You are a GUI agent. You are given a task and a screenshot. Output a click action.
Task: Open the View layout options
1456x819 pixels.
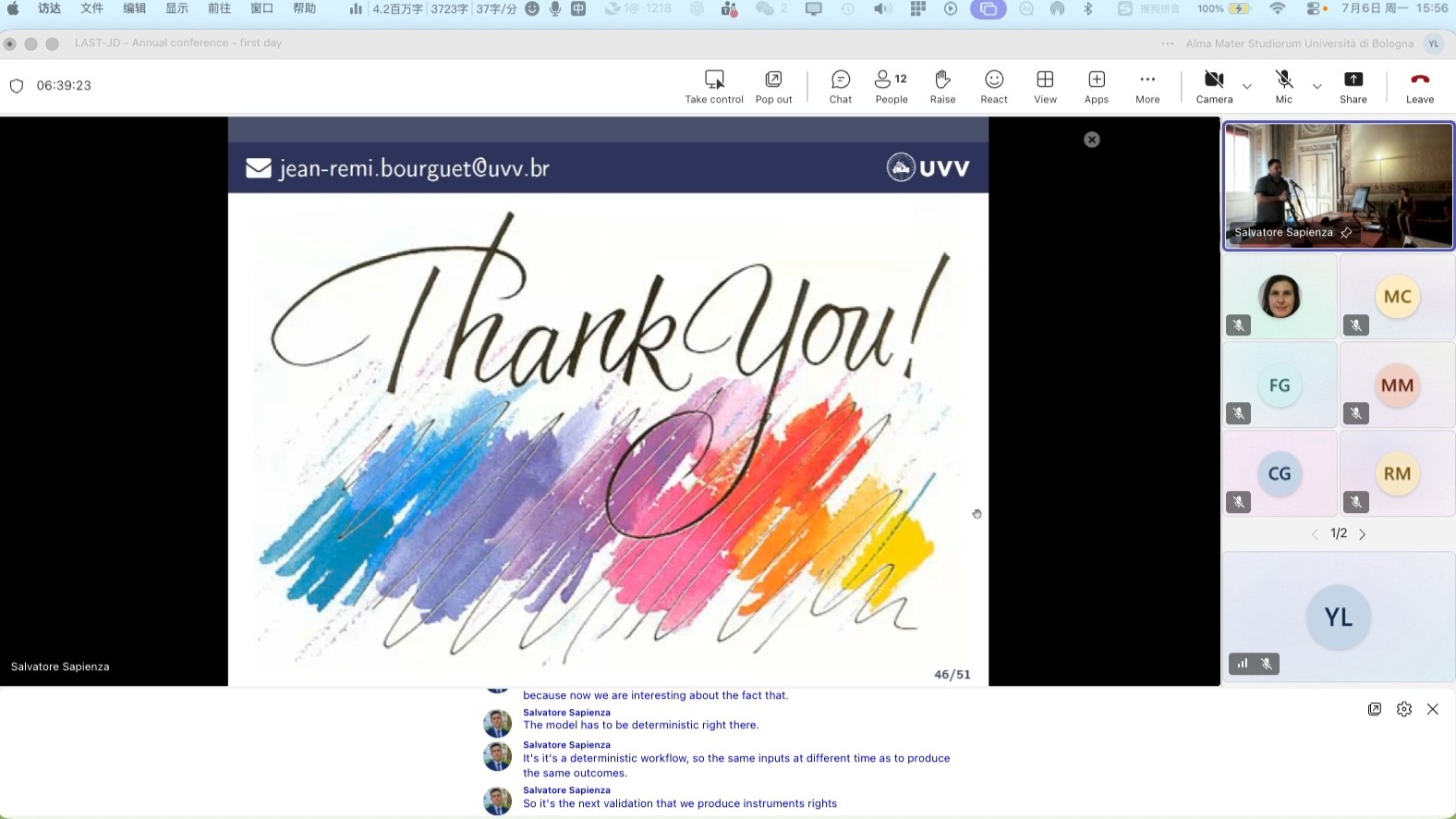coord(1045,87)
